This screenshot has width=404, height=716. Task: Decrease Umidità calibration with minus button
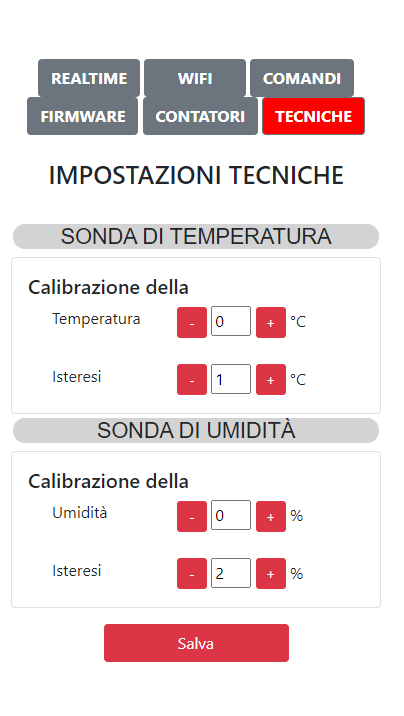192,516
